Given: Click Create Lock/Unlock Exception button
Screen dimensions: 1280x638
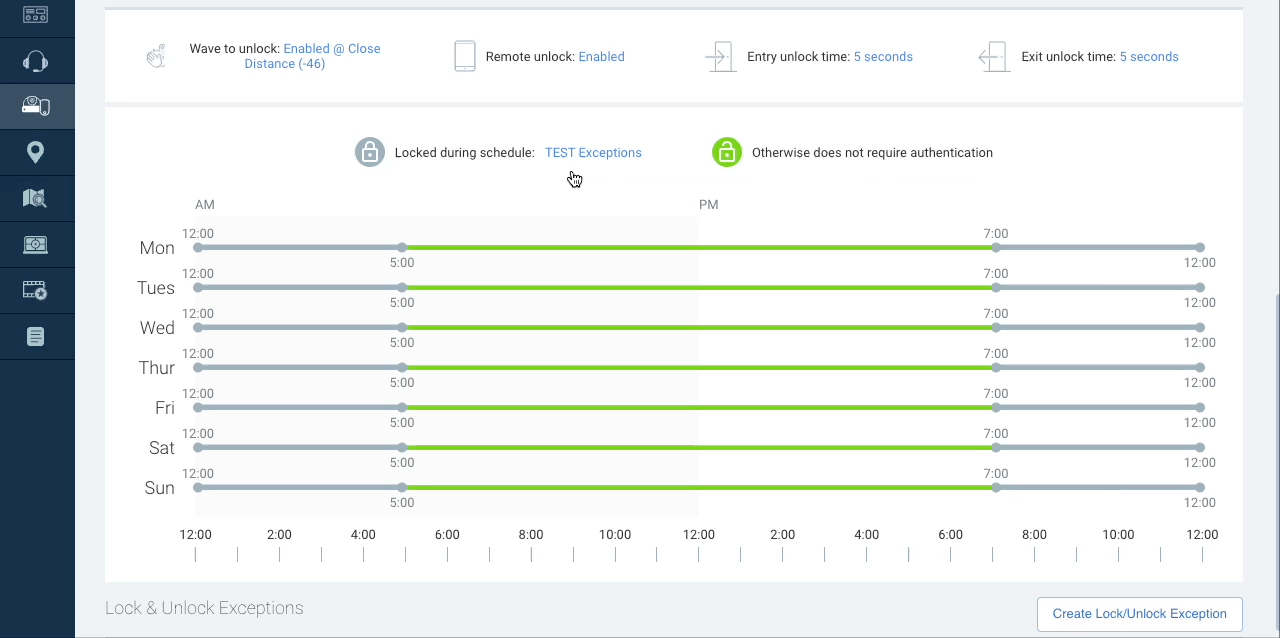Looking at the screenshot, I should pyautogui.click(x=1140, y=614).
